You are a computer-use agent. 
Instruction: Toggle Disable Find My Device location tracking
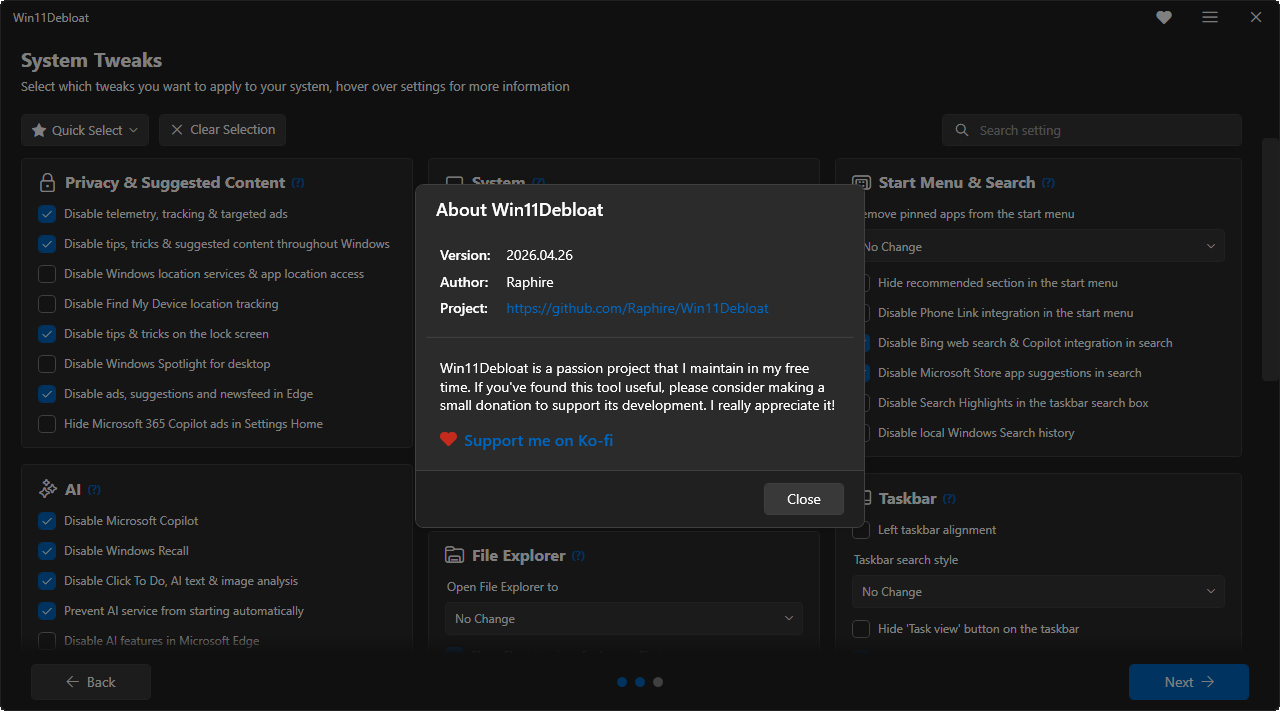[x=47, y=304]
